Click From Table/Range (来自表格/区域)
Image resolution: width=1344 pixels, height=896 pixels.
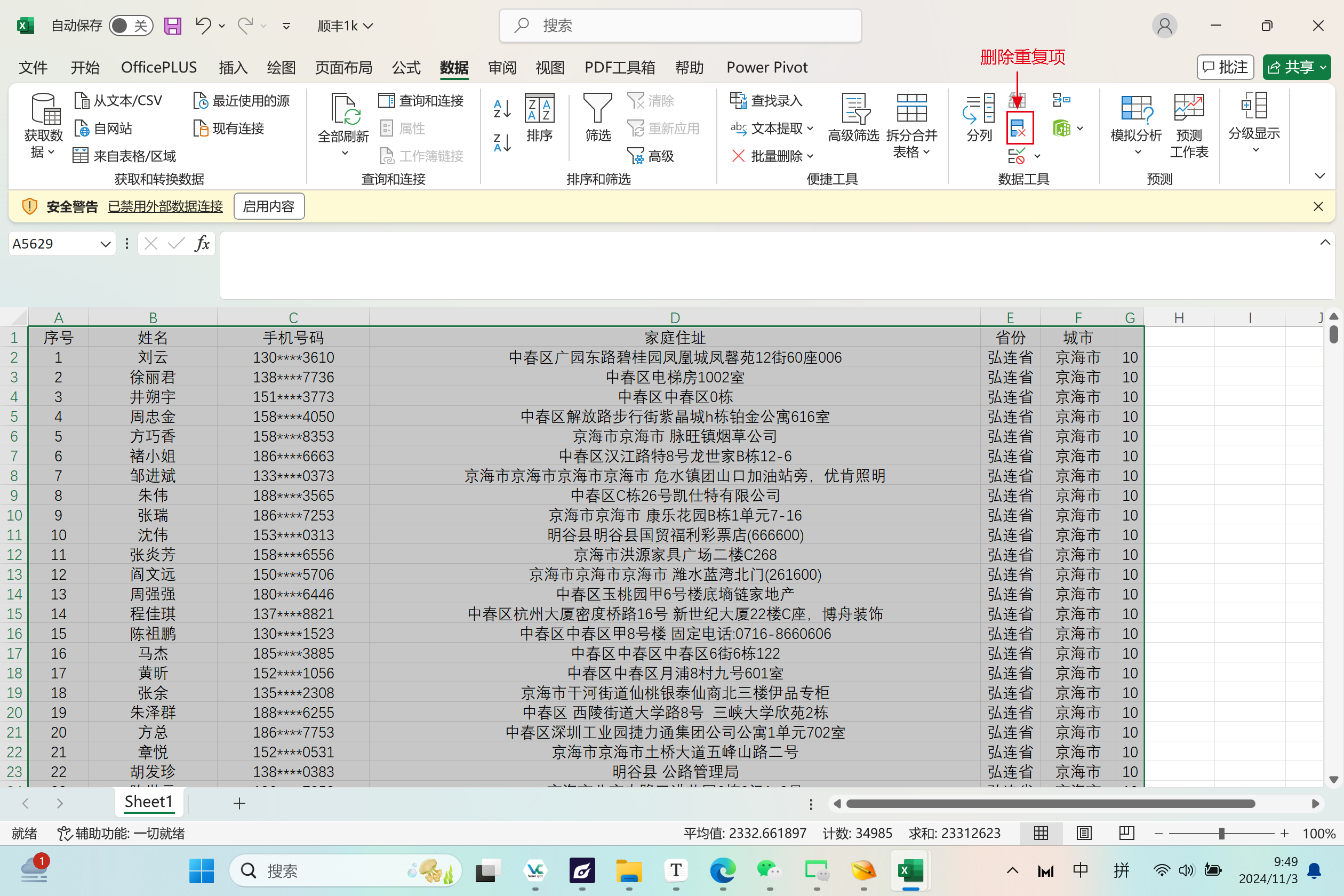[x=124, y=155]
